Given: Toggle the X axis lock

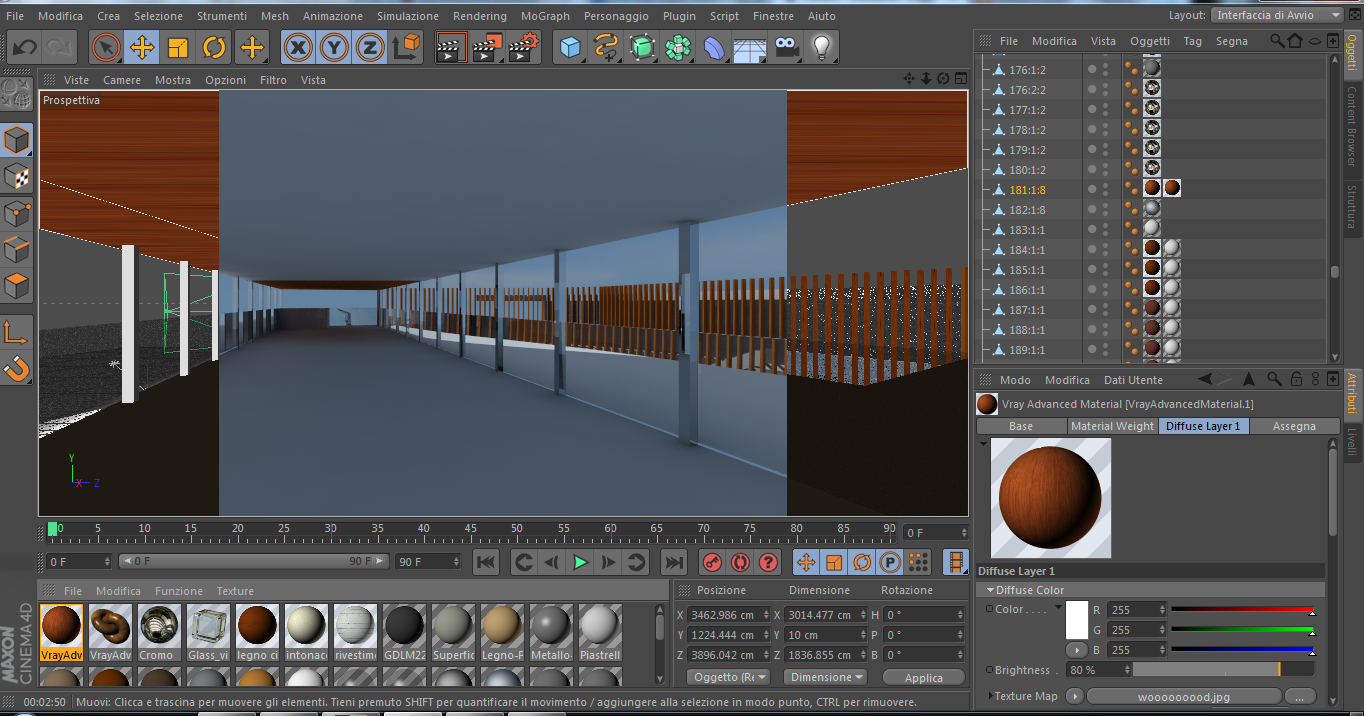Looking at the screenshot, I should [297, 47].
